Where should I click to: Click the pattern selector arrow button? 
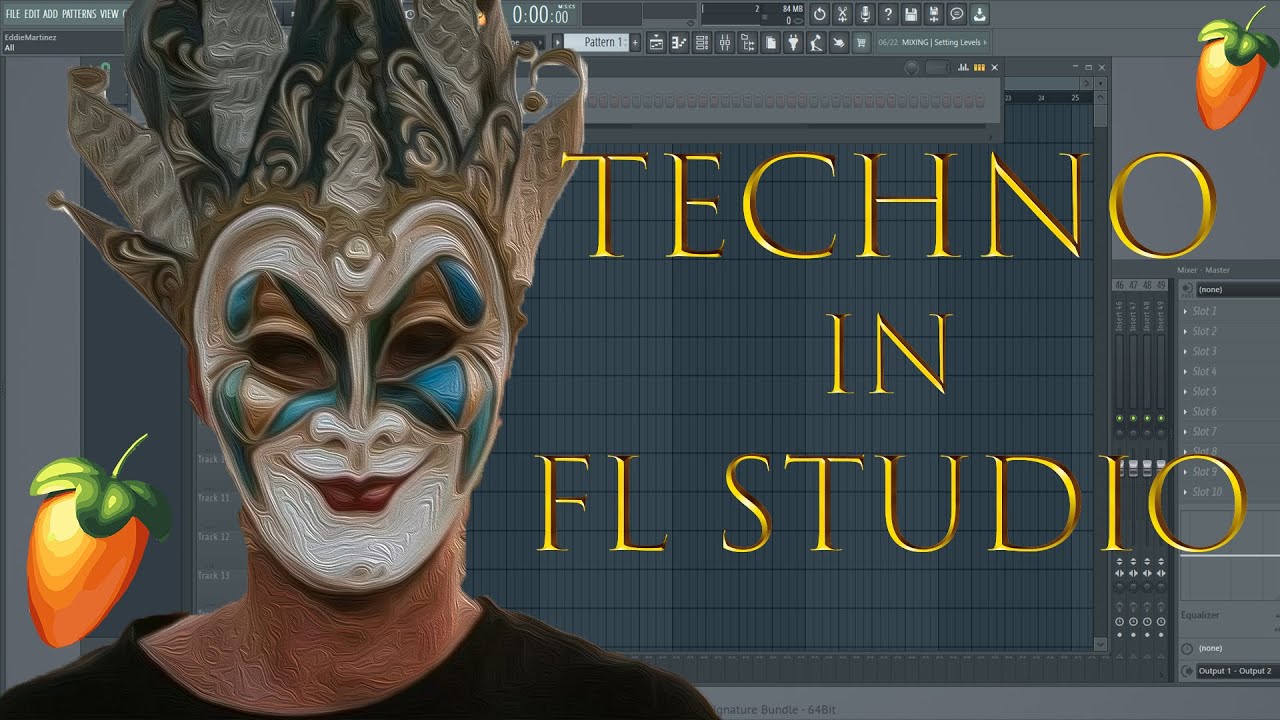click(x=557, y=42)
